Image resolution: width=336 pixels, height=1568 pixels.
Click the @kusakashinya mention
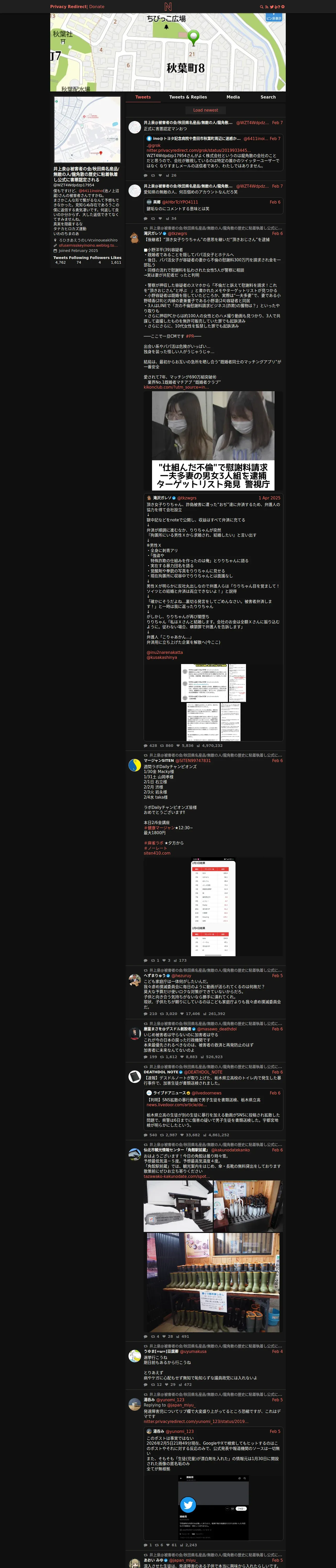tap(162, 658)
